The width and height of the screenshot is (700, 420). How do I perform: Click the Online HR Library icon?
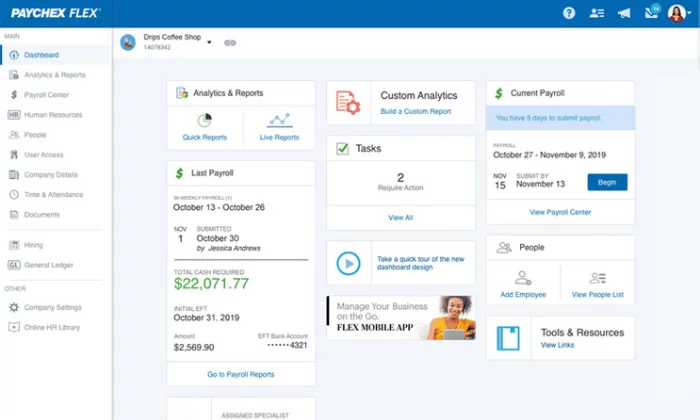pos(14,327)
